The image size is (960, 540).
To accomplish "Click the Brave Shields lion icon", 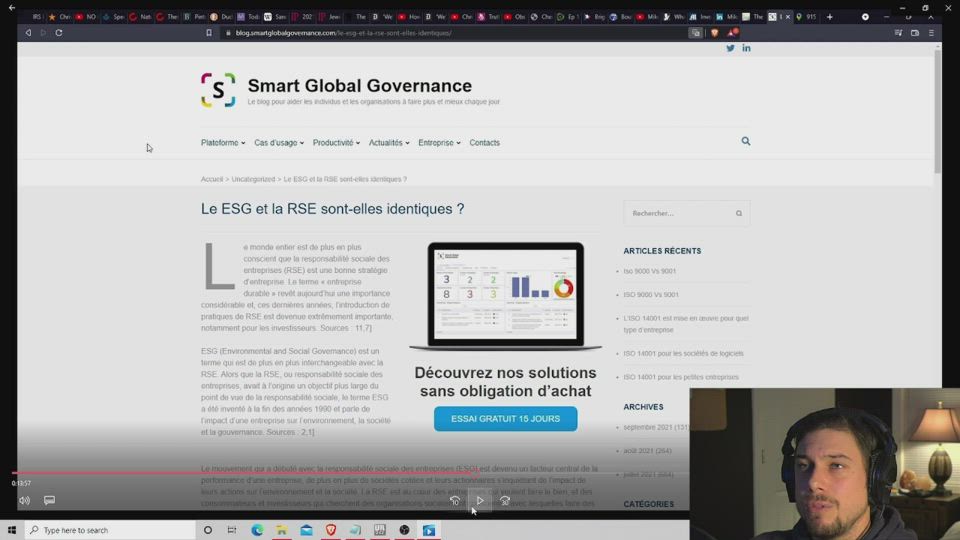I will tap(713, 33).
